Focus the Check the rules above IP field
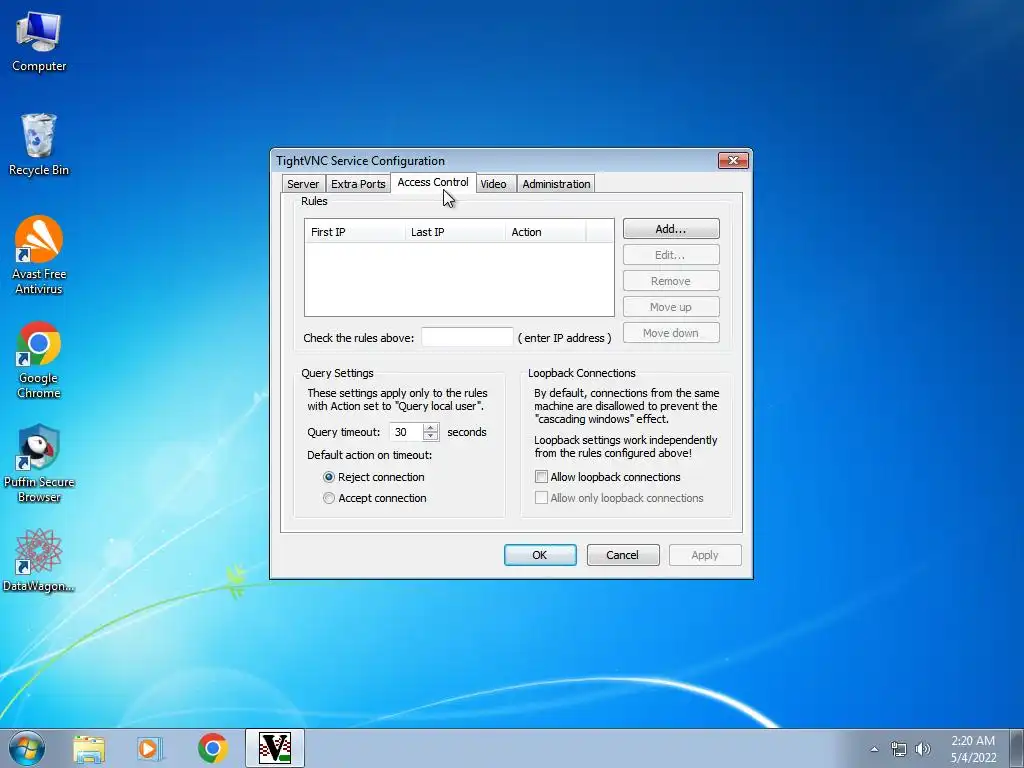 [x=467, y=338]
